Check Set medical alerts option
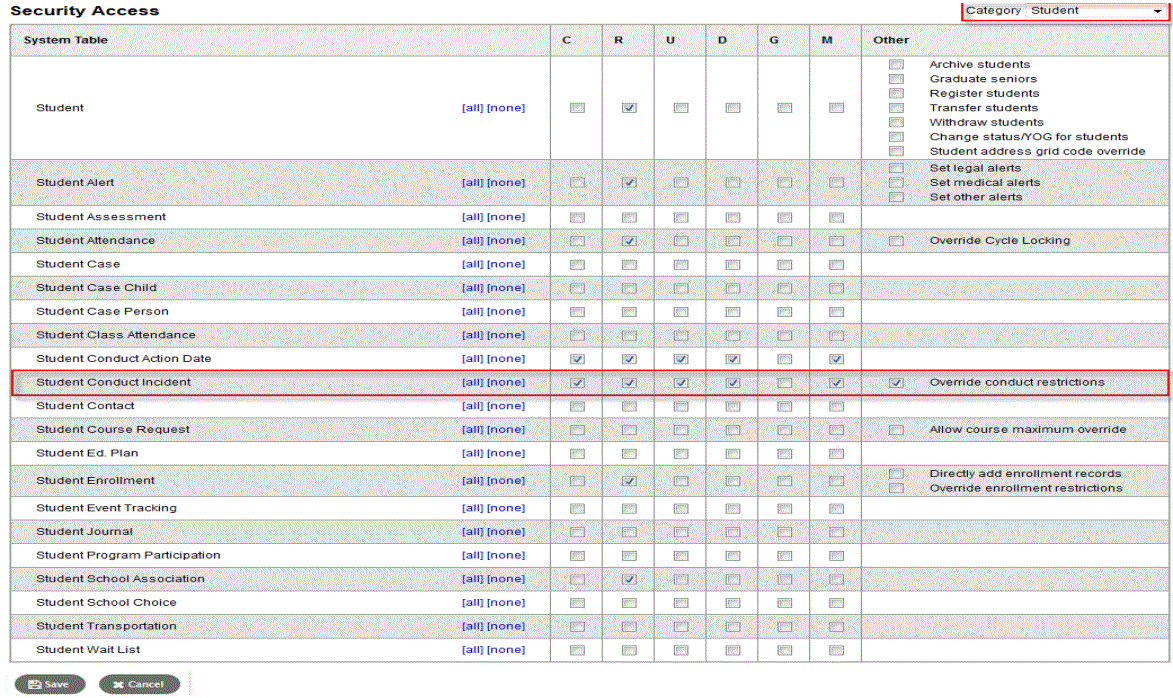Image resolution: width=1173 pixels, height=698 pixels. point(896,183)
